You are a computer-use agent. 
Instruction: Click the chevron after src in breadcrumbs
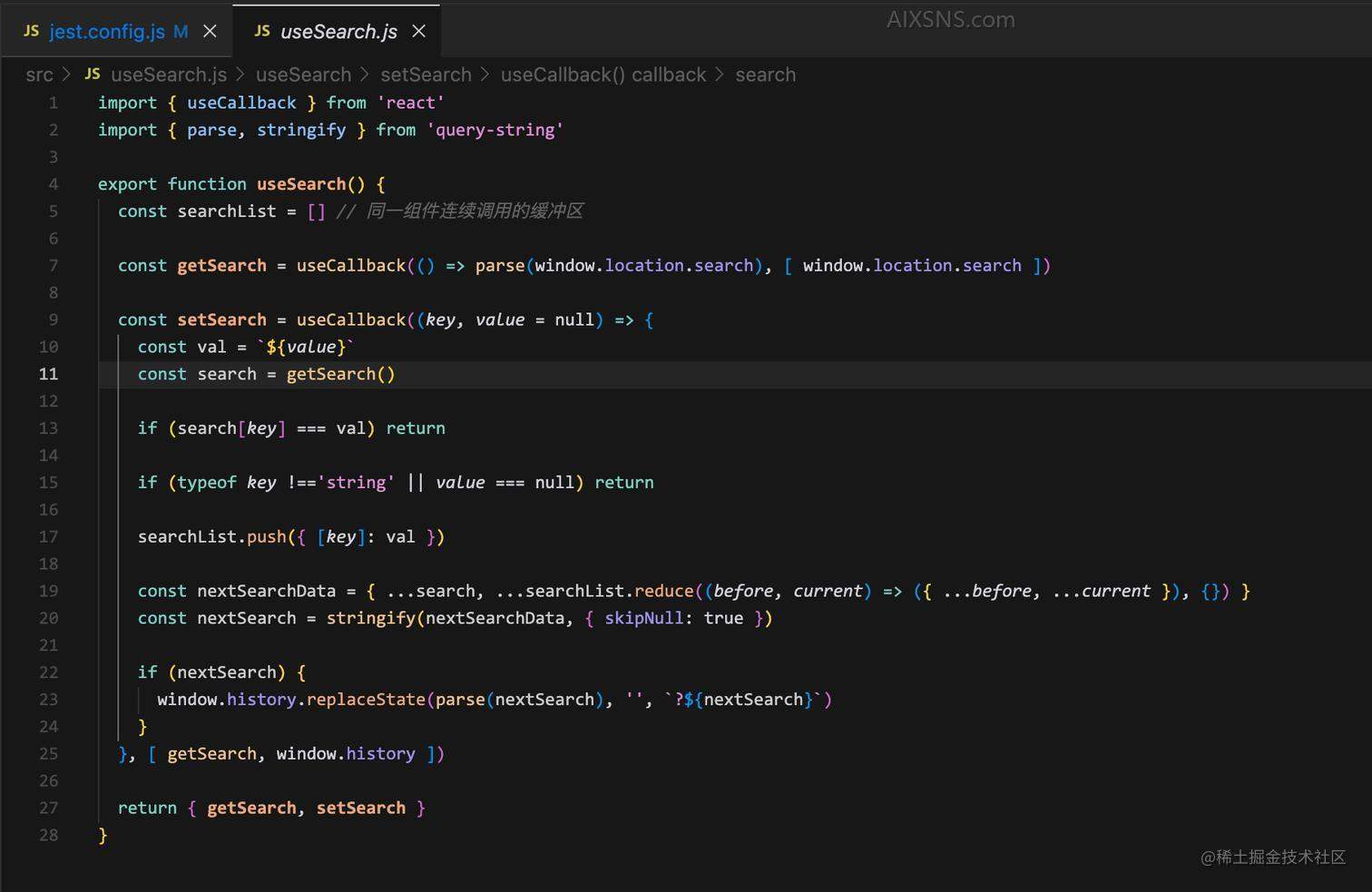pyautogui.click(x=66, y=75)
